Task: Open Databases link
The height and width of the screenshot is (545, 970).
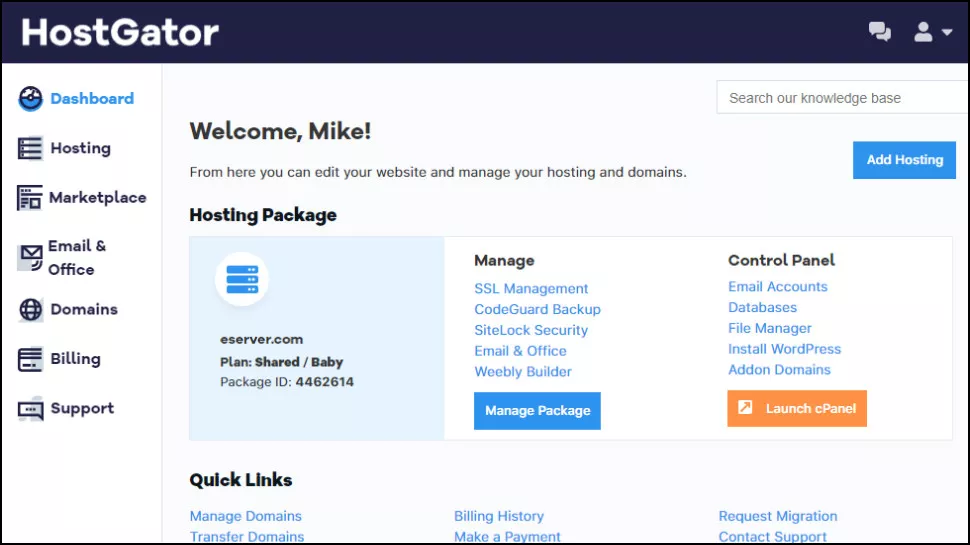Action: 762,307
